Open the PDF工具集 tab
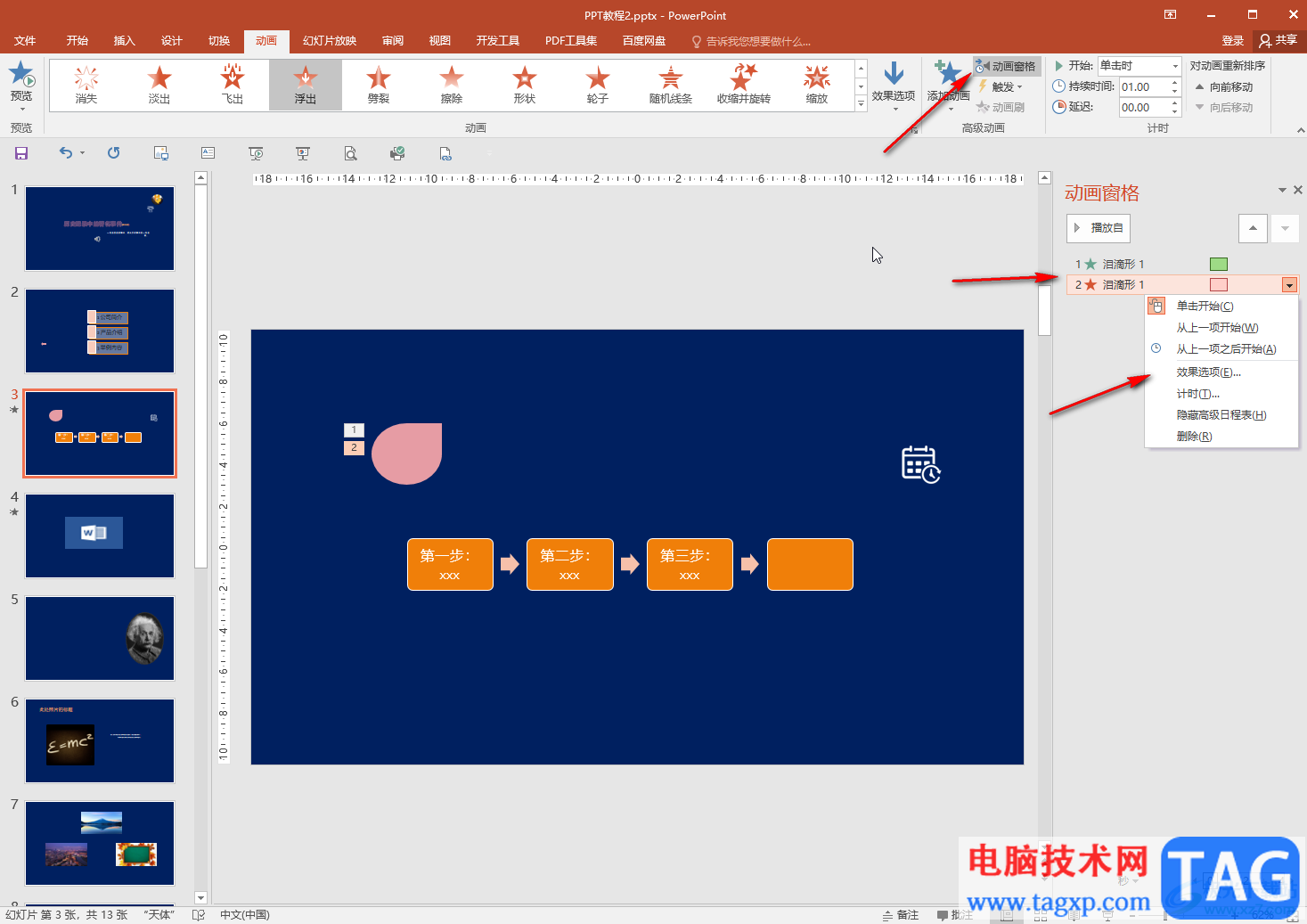1307x924 pixels. (x=571, y=41)
